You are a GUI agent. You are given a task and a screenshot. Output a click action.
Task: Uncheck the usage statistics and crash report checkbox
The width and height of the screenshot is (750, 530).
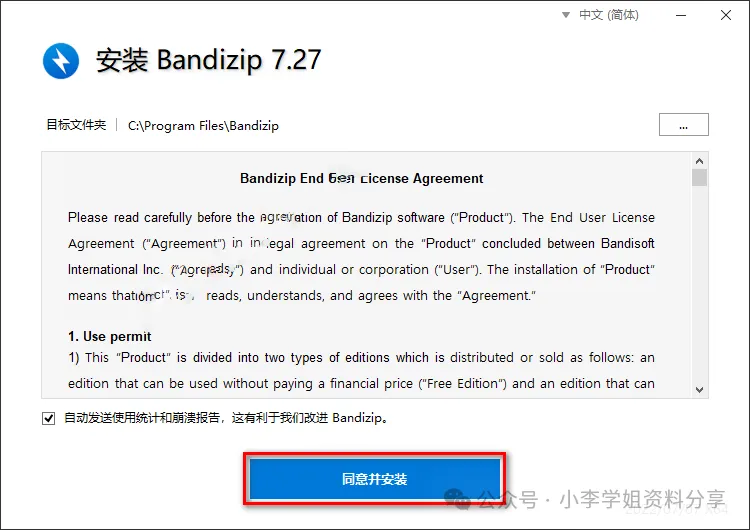48,419
